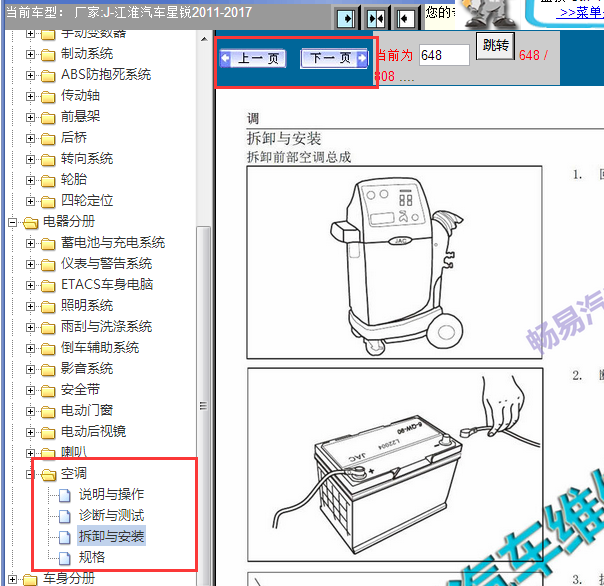Go to previous page with 上一页
The width and height of the screenshot is (604, 586).
tap(252, 59)
